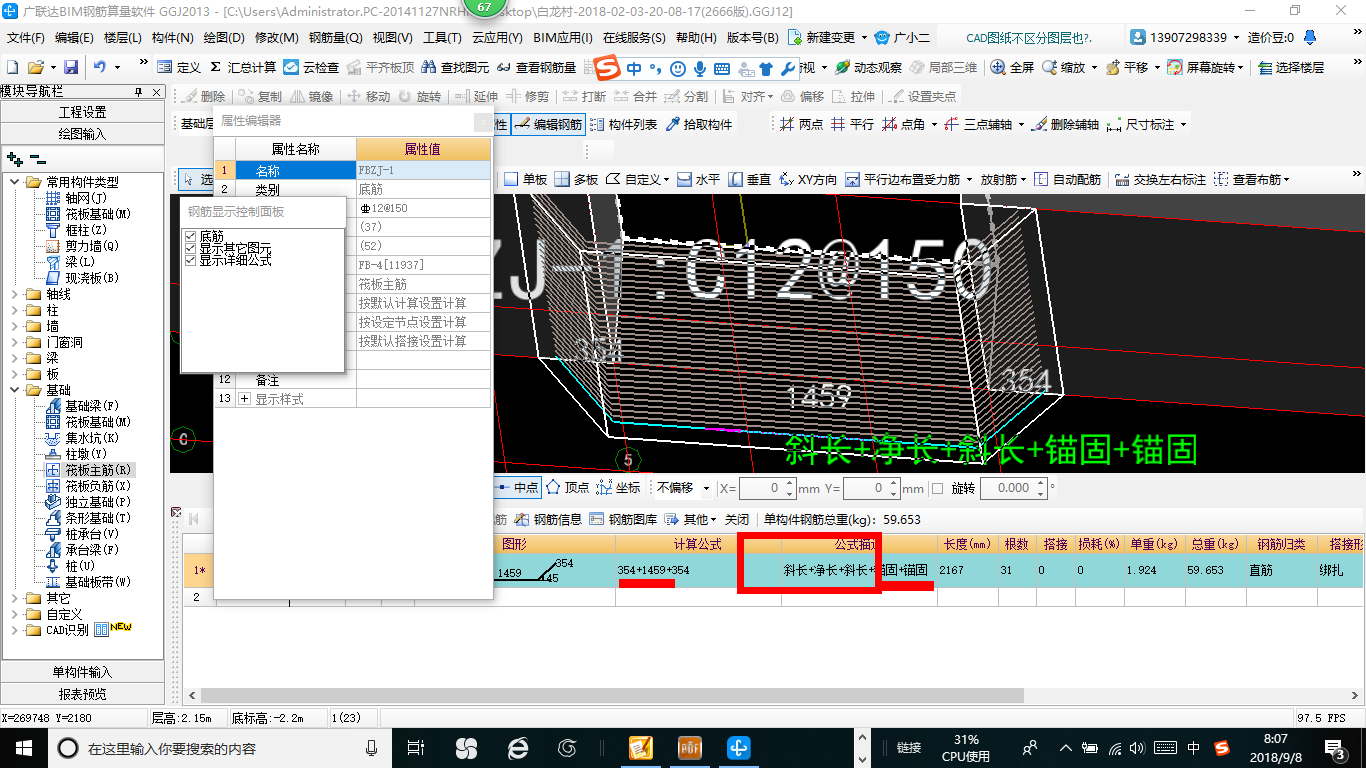Click 交换左右标注 swap annotations

point(1160,179)
